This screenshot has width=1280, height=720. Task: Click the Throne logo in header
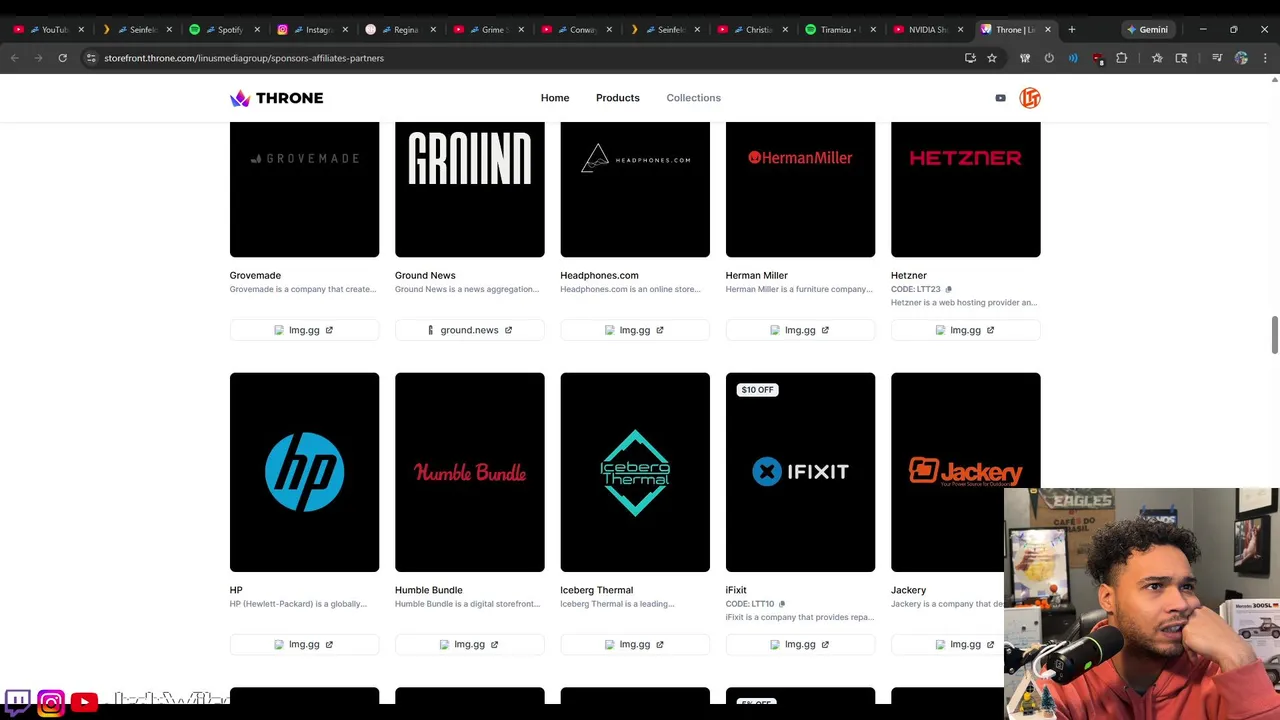[276, 98]
